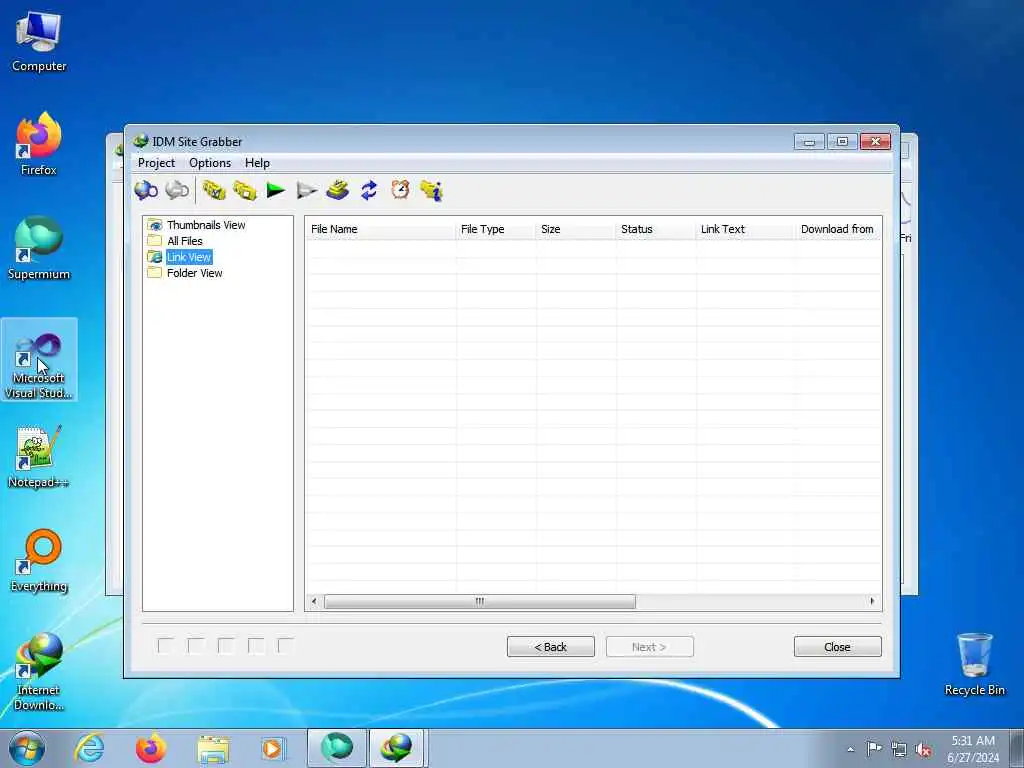Screen dimensions: 1024x768
Task: Select the Everything desktop shortcut
Action: [39, 560]
